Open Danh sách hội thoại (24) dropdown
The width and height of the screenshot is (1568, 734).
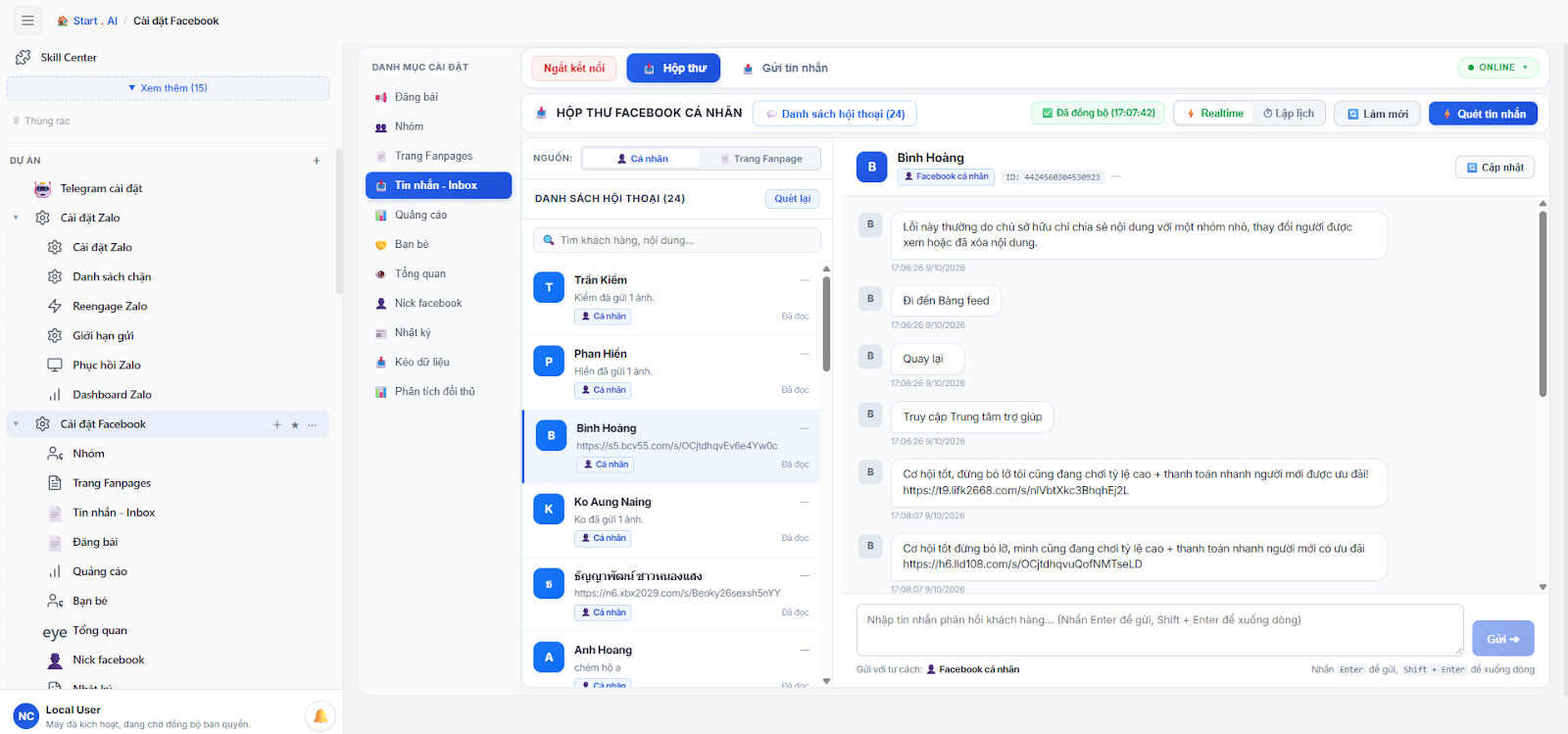pos(835,114)
